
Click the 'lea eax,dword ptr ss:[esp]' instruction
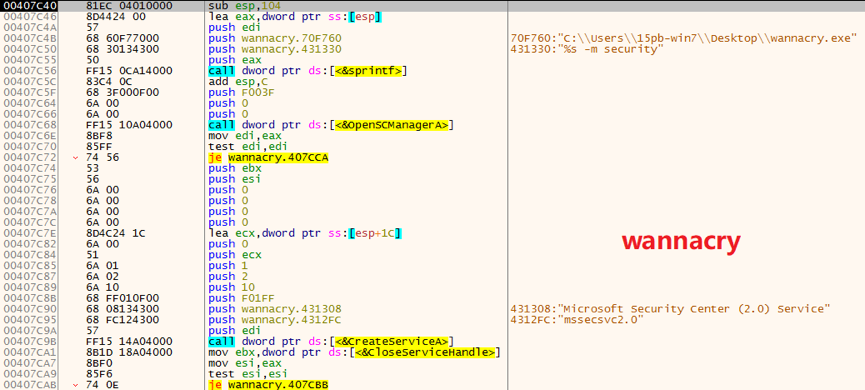pos(295,17)
